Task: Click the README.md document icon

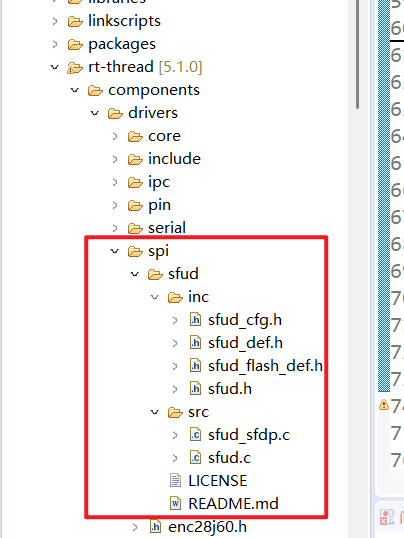Action: pyautogui.click(x=175, y=504)
